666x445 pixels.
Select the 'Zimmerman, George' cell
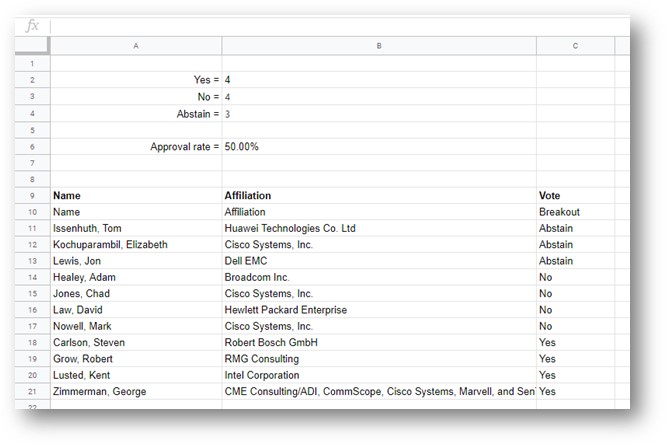(x=136, y=392)
